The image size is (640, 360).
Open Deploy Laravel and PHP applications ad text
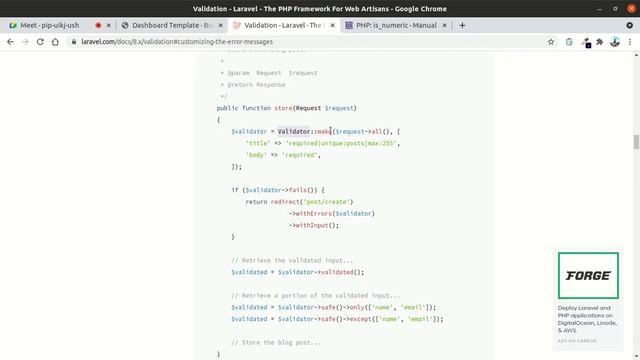pos(587,319)
